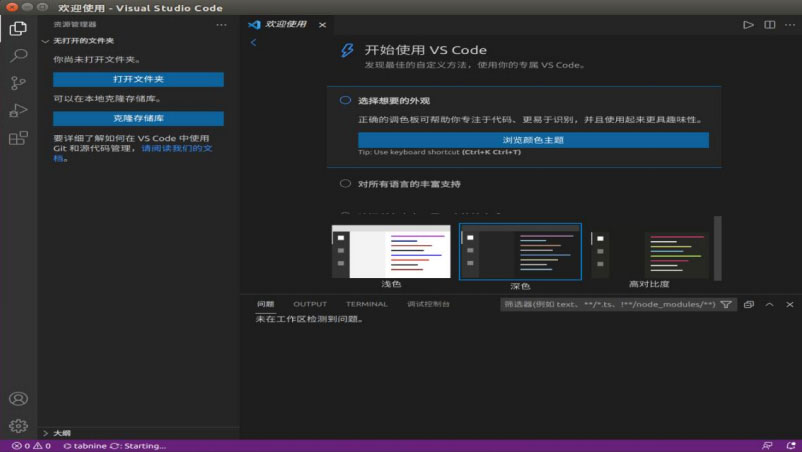The height and width of the screenshot is (452, 802).
Task: Click collapse all icon in problems panel
Action: click(x=749, y=304)
